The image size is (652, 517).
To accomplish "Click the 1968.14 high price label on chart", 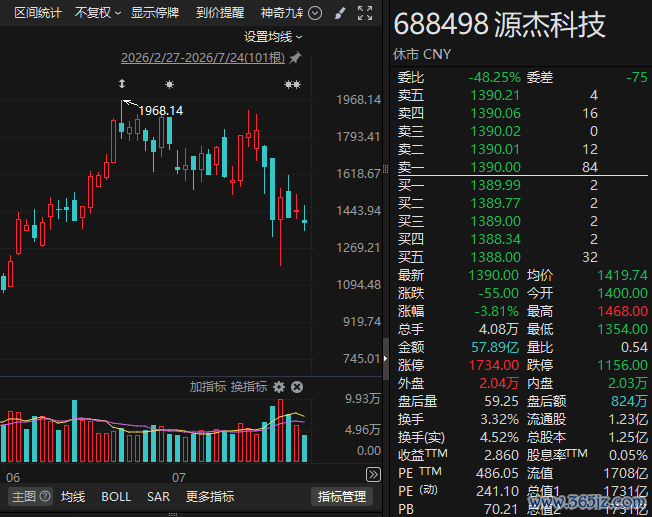I will 161,111.
